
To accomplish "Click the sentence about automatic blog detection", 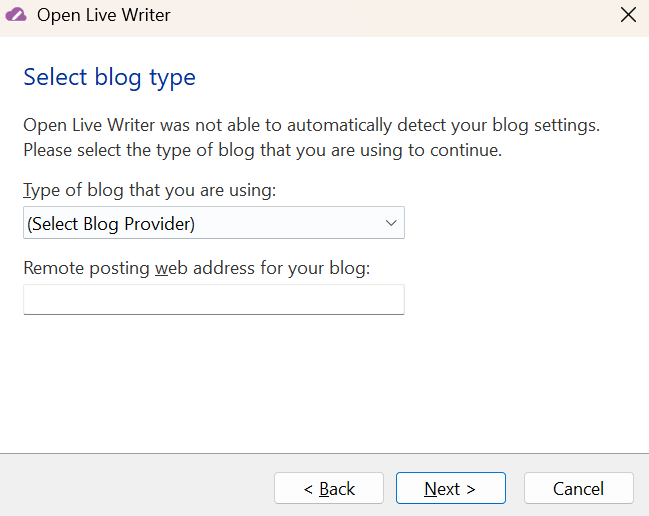I will (311, 126).
